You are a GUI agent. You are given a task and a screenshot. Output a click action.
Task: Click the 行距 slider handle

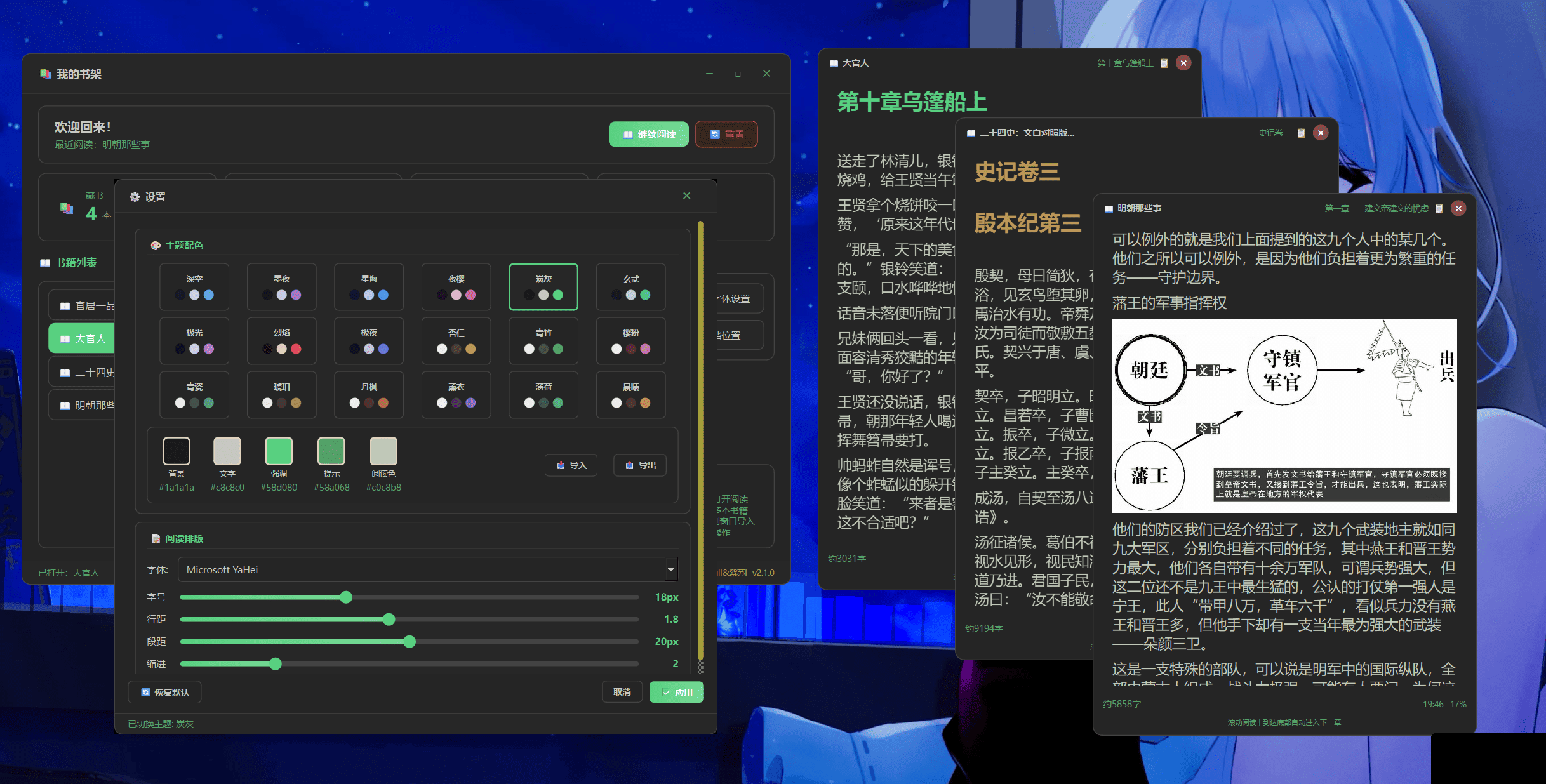[x=389, y=620]
